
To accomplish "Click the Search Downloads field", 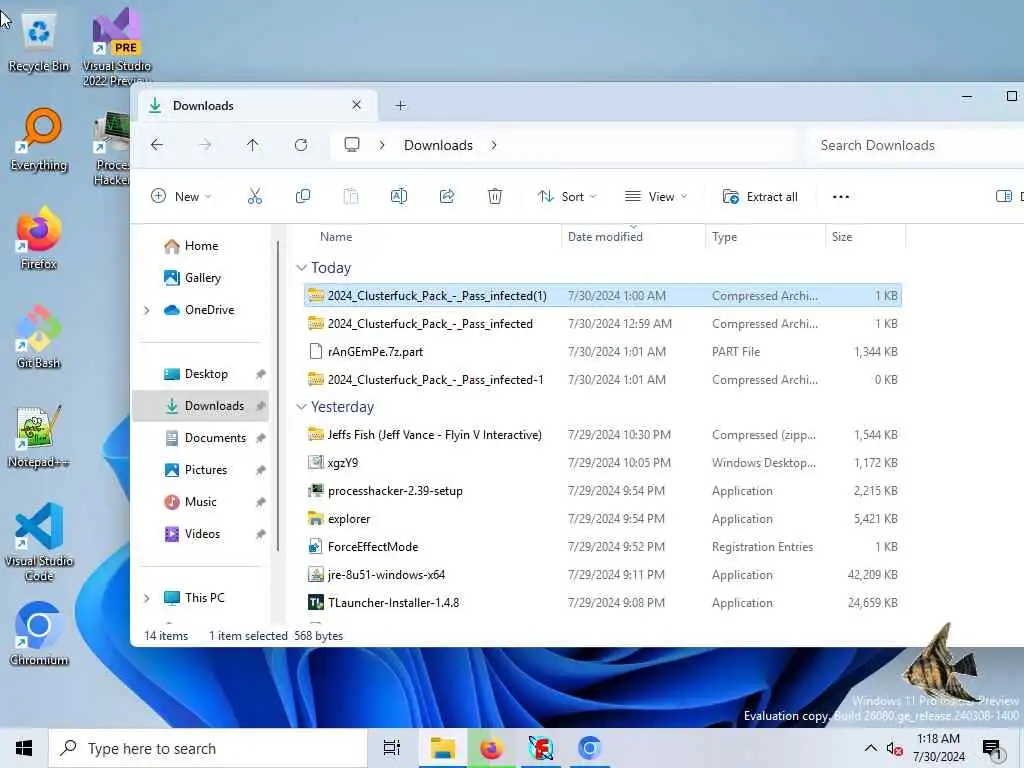I will (914, 145).
